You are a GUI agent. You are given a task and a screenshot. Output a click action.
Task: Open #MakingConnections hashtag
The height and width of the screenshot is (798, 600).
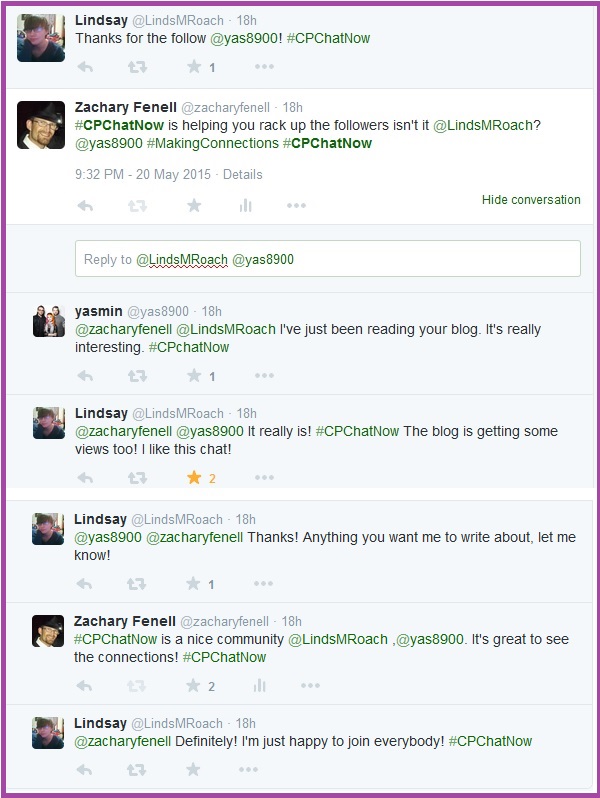(x=213, y=144)
